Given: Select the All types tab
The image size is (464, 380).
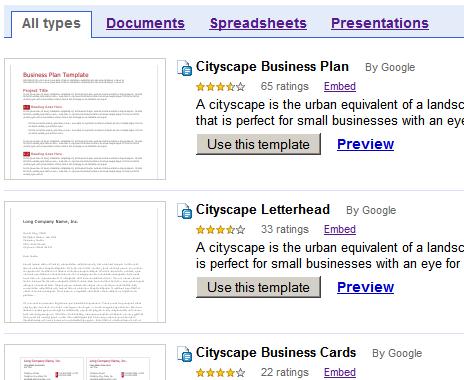Looking at the screenshot, I should (51, 24).
